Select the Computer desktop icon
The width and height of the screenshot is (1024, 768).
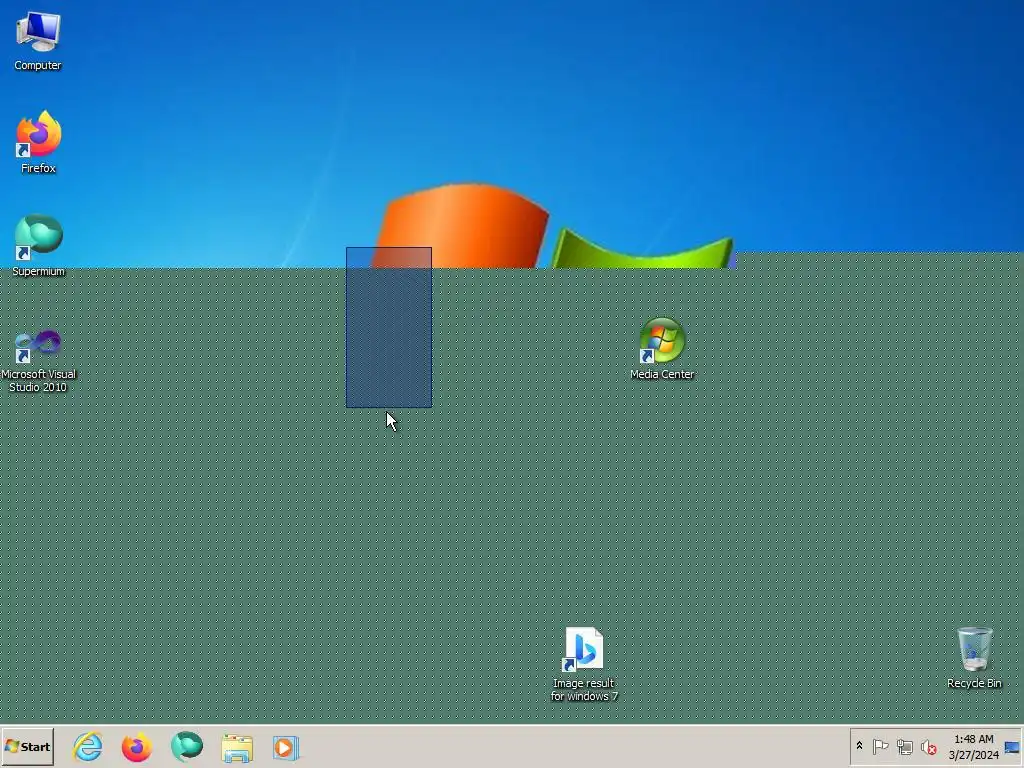click(38, 40)
